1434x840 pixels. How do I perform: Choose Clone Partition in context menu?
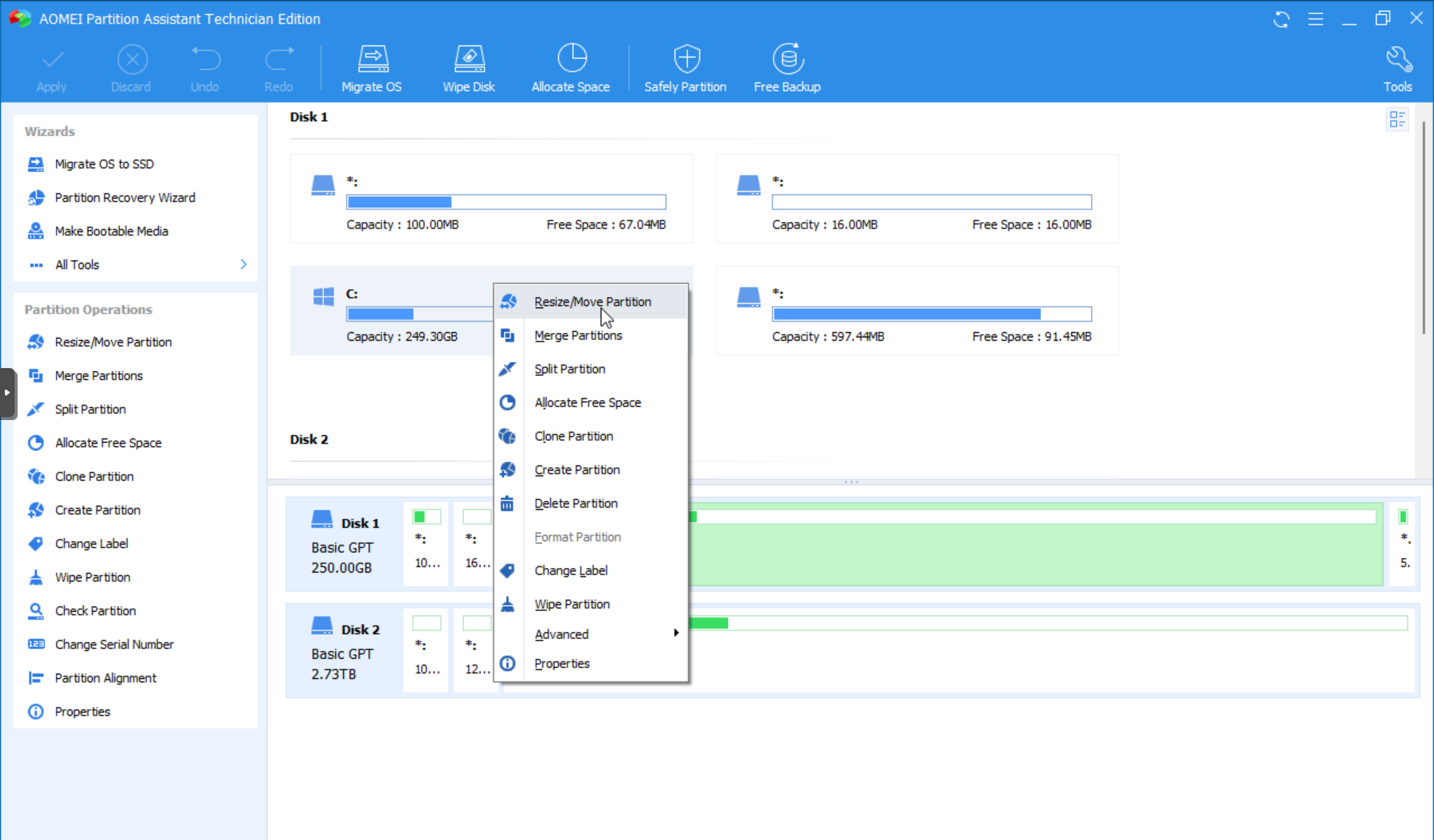(591, 436)
